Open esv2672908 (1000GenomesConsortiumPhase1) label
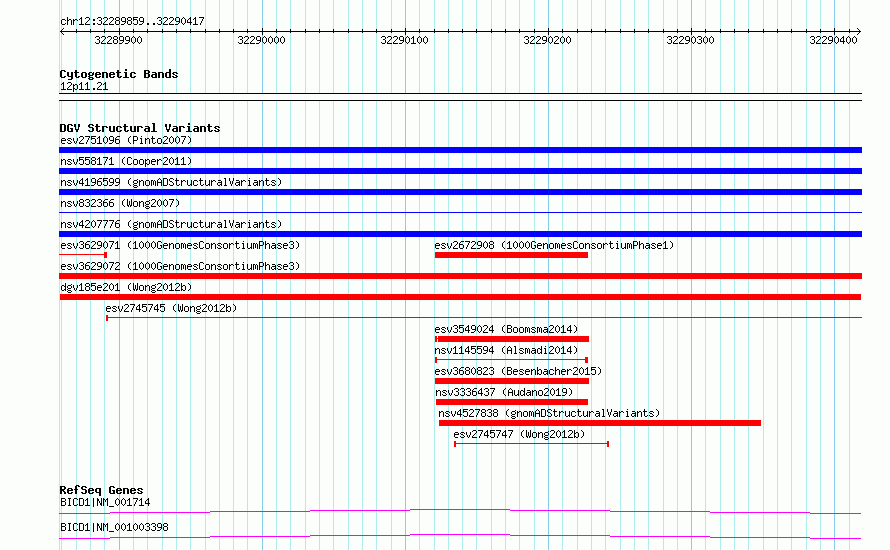This screenshot has width=890, height=550. coord(554,245)
